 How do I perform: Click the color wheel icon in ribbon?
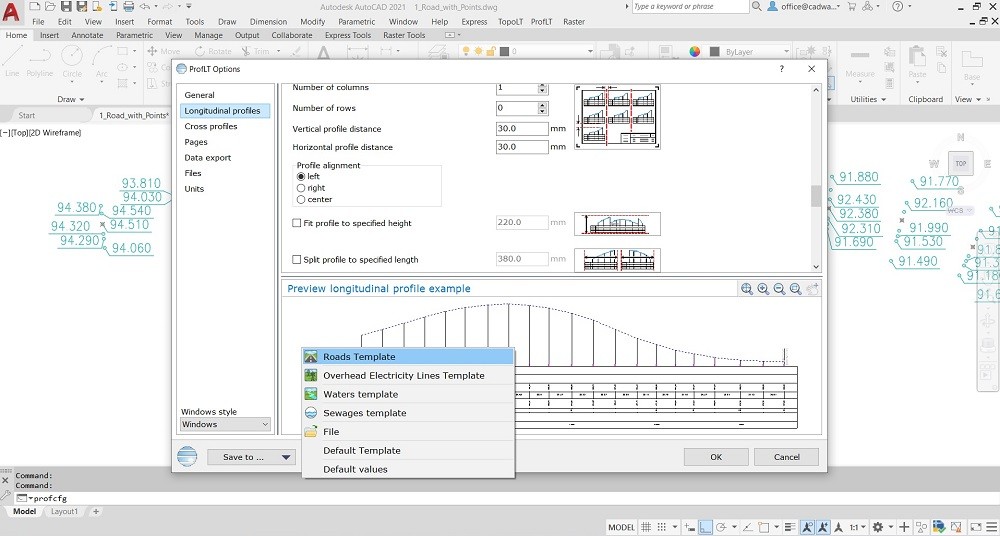pos(695,52)
